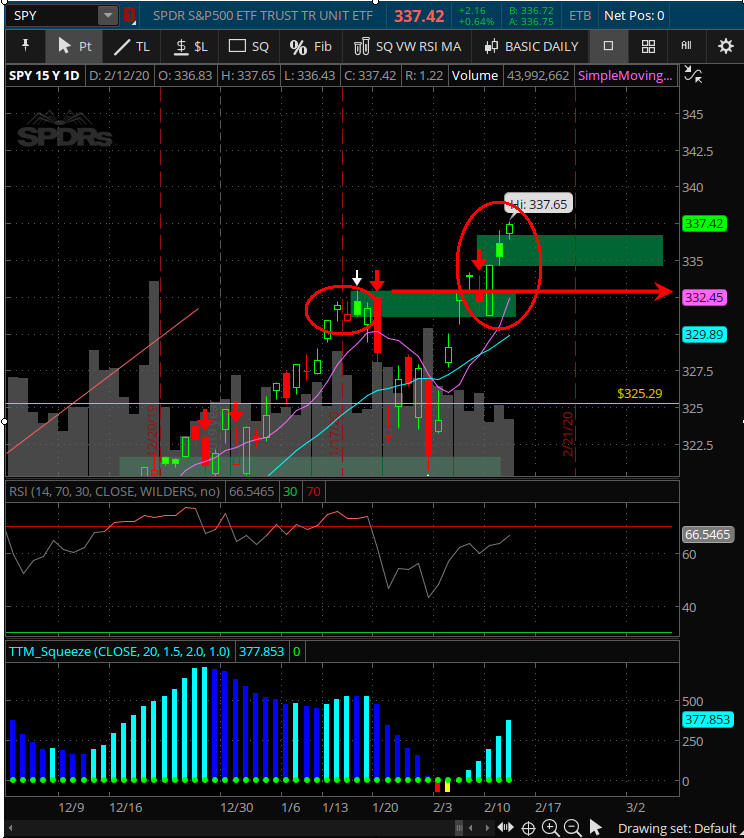
Task: Click the TTM_Squeeze study title
Action: pos(120,651)
